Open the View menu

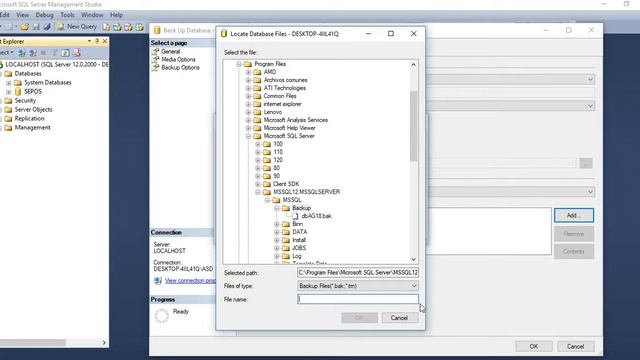click(x=22, y=15)
